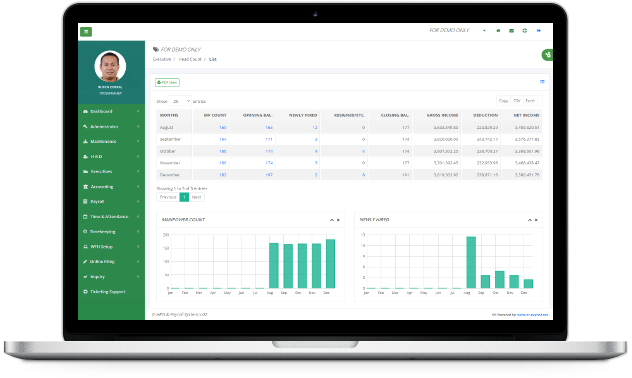Click the envelope messages icon in the top bar
Viewport: 632px width, 378px height.
coord(511,31)
